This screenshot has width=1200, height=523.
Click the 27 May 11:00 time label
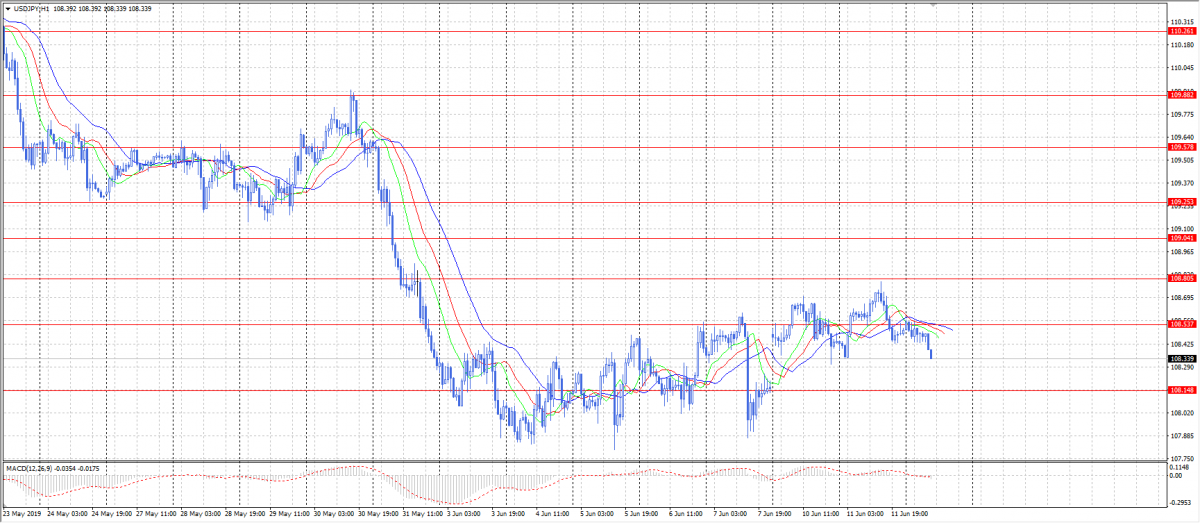(x=154, y=515)
